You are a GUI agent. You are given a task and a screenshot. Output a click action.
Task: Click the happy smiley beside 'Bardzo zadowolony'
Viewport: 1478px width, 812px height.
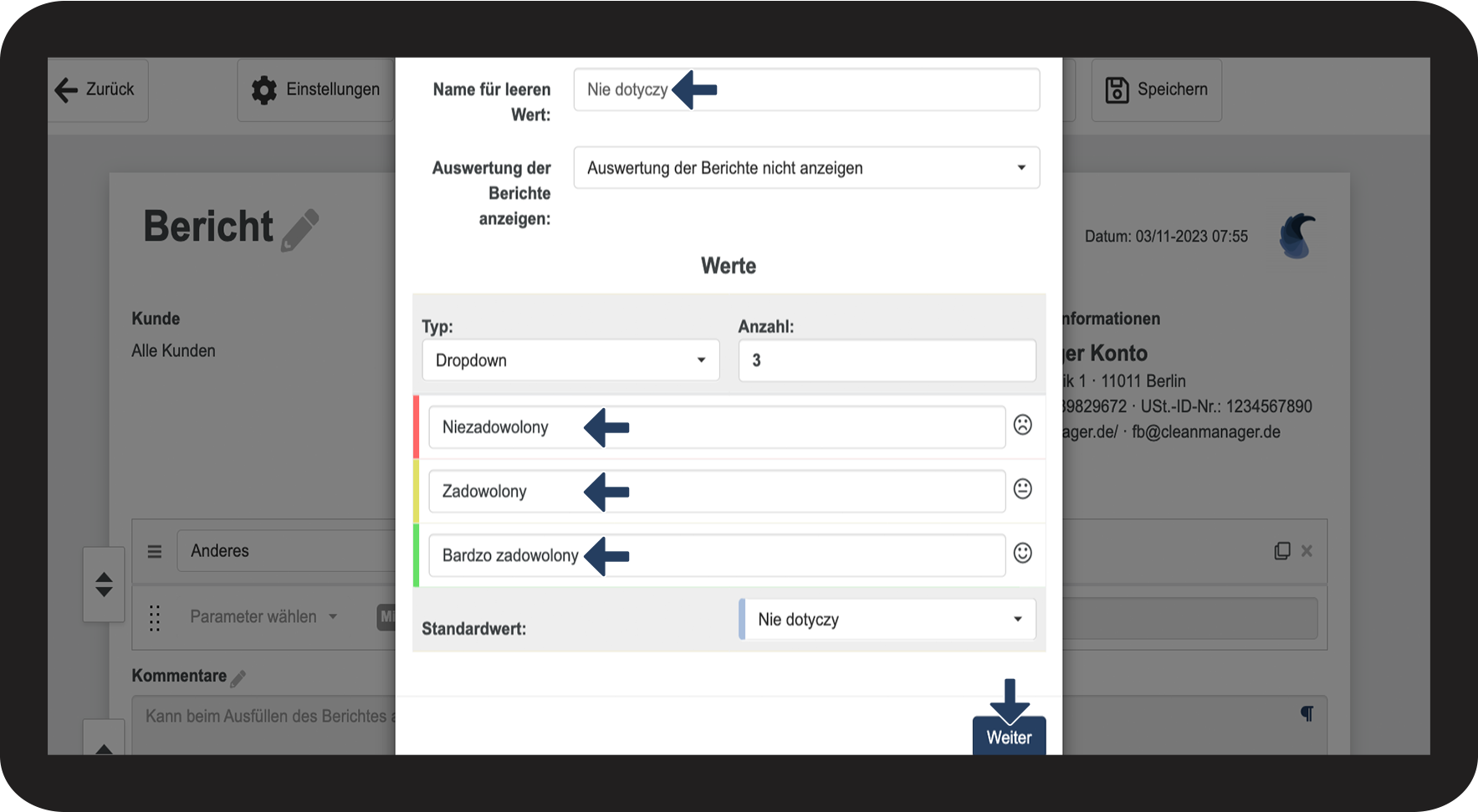tap(1022, 553)
